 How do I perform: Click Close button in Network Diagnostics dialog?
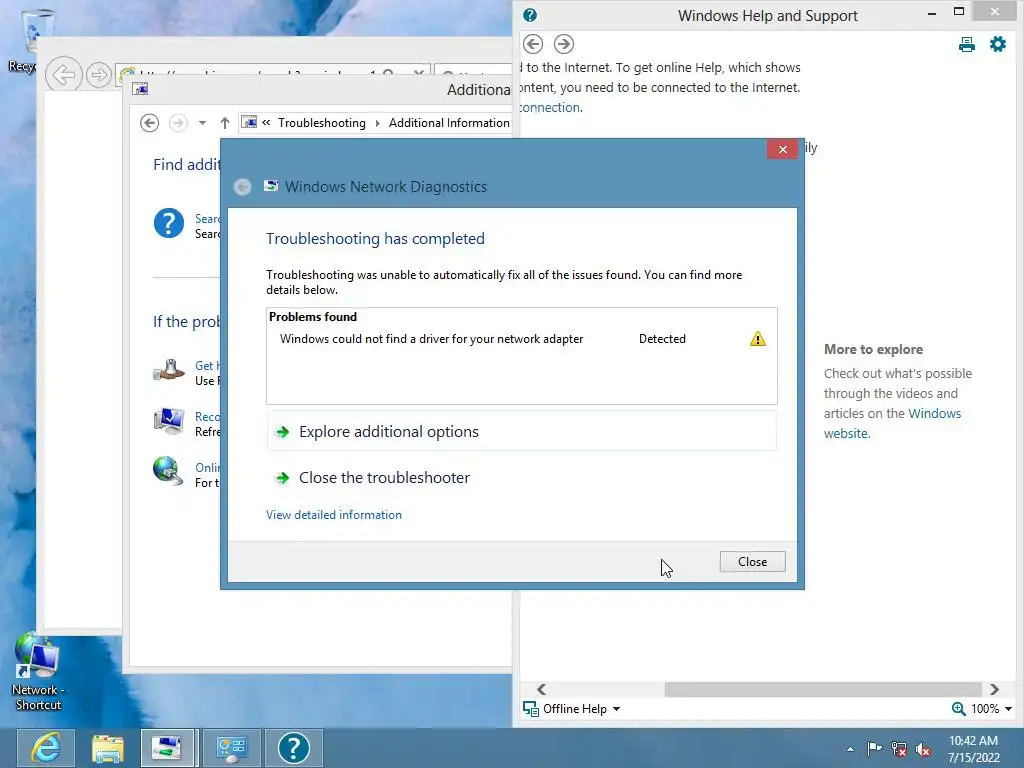click(x=752, y=562)
